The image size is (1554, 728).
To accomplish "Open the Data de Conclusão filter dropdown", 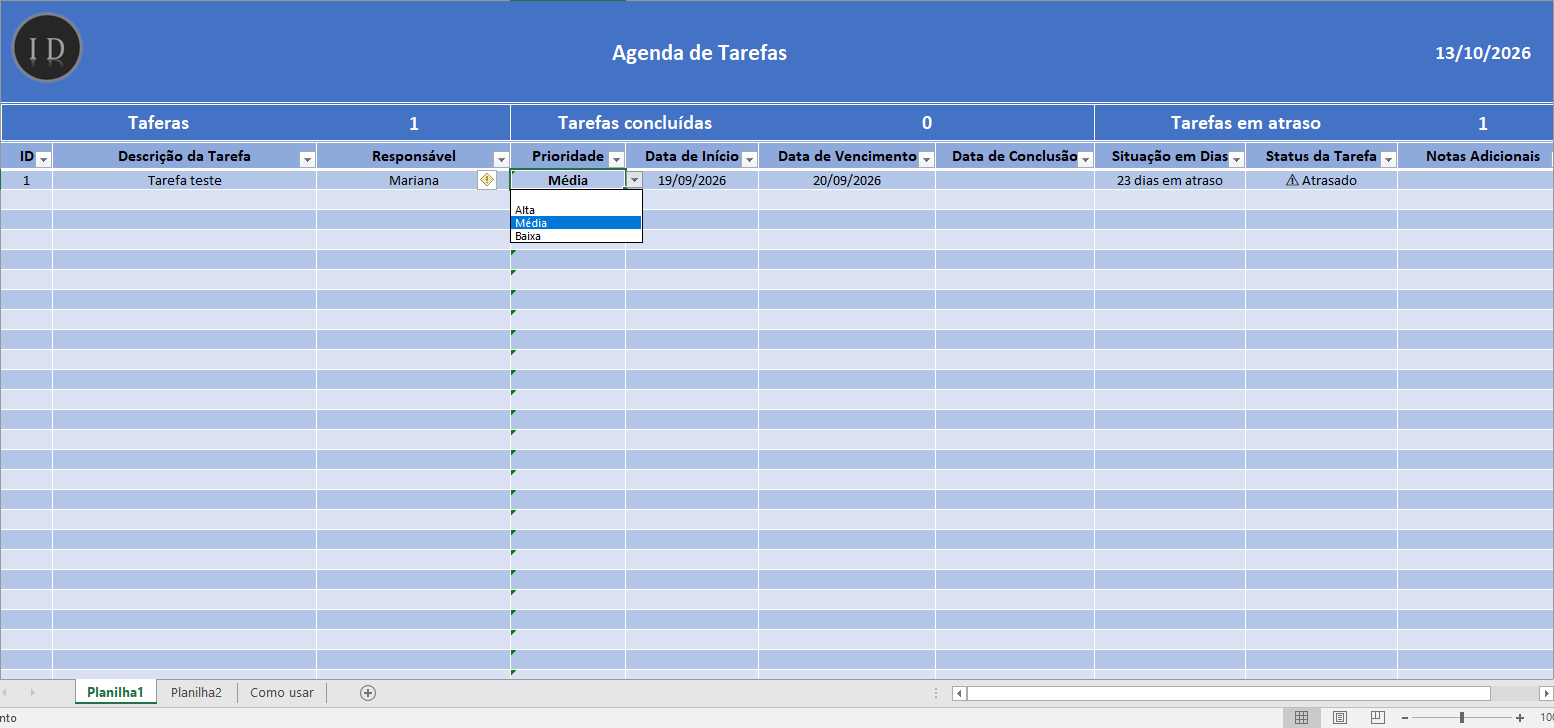I will pyautogui.click(x=1085, y=159).
